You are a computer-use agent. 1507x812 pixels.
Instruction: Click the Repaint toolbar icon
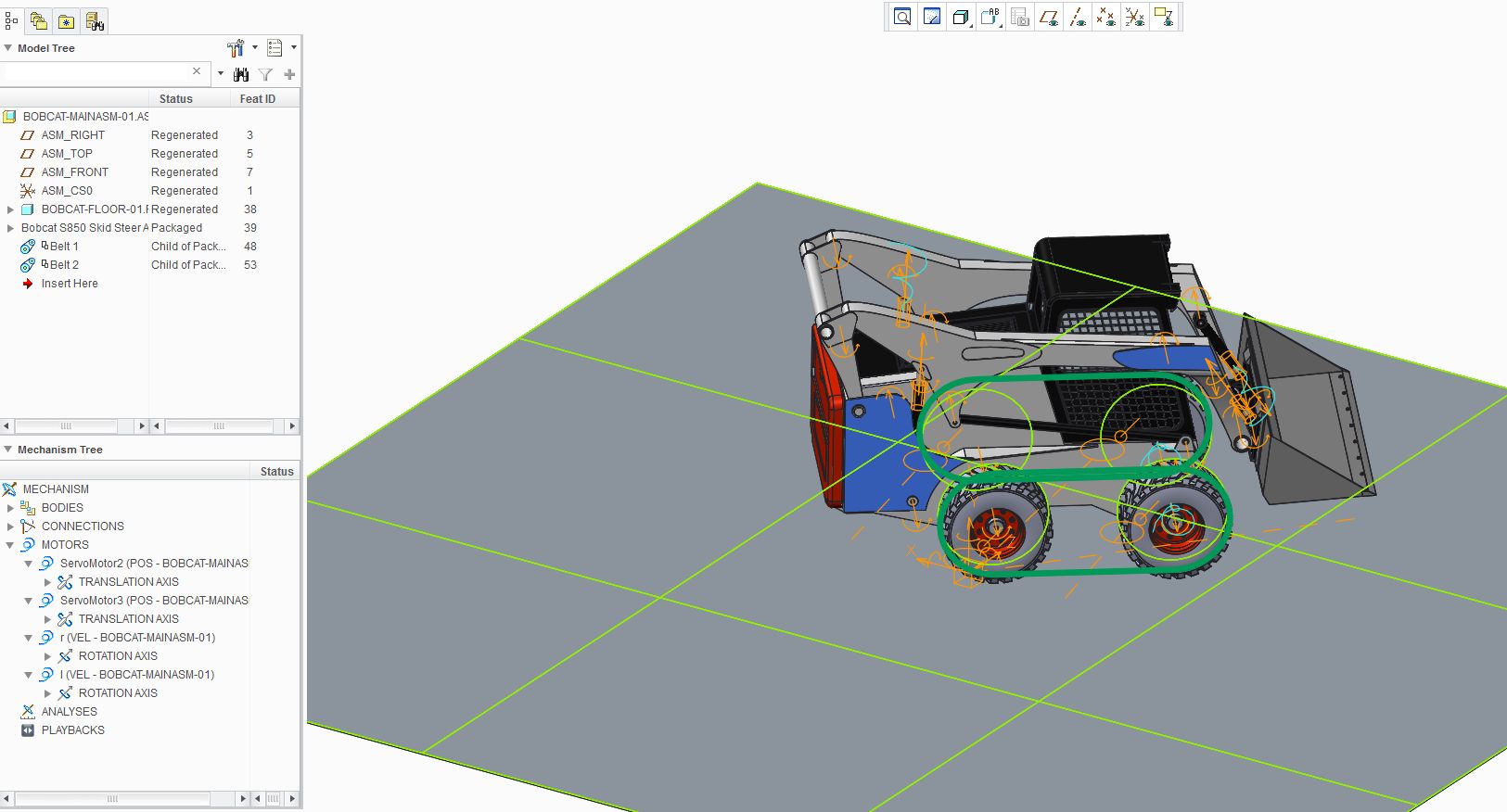(932, 17)
